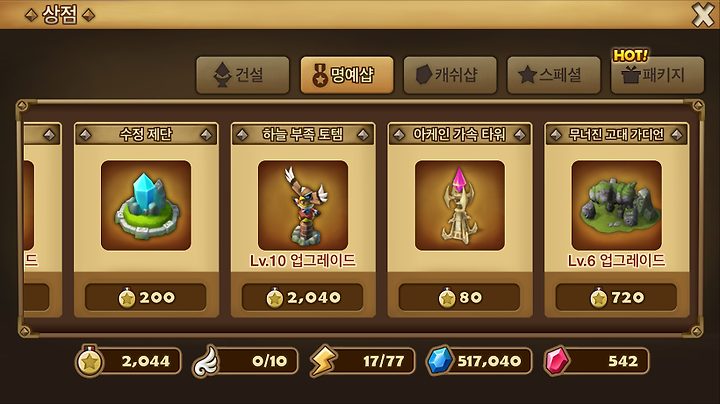The width and height of the screenshot is (720, 404).
Task: Purchase guardian upgrade for 720 glory points
Action: point(616,297)
